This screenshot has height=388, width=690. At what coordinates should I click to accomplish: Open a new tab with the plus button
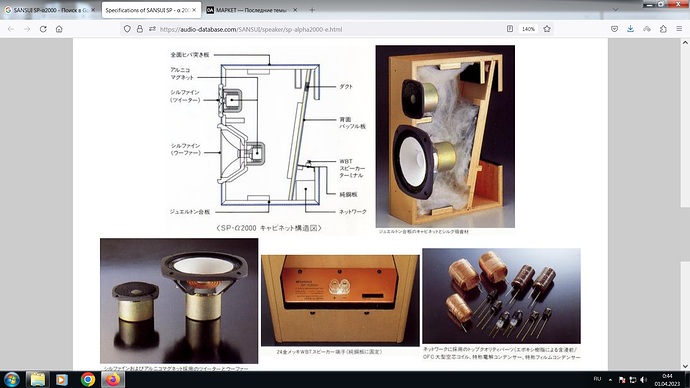(312, 10)
